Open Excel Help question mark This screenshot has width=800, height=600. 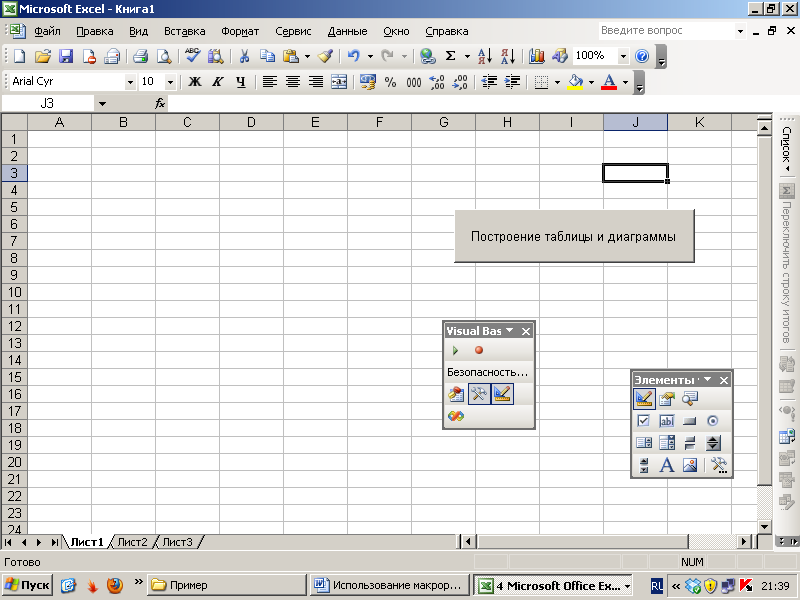click(642, 56)
